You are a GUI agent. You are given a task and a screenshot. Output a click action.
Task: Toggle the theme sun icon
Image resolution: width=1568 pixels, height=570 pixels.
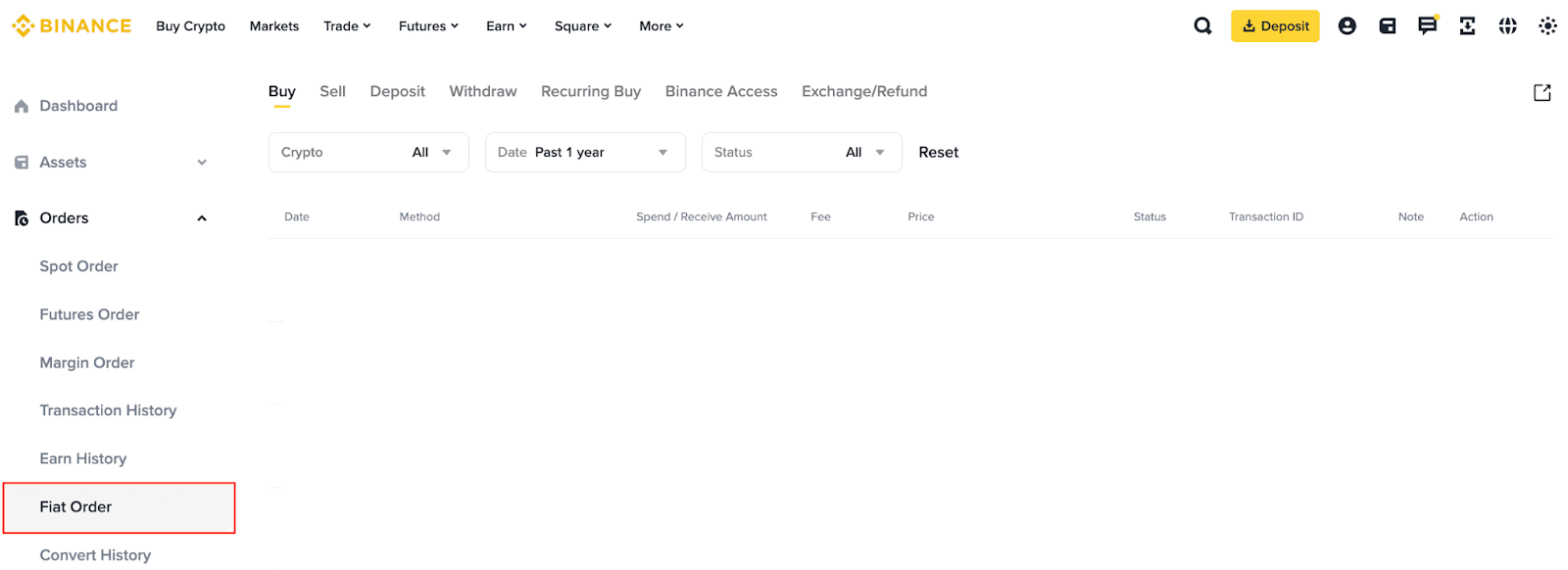[1547, 26]
